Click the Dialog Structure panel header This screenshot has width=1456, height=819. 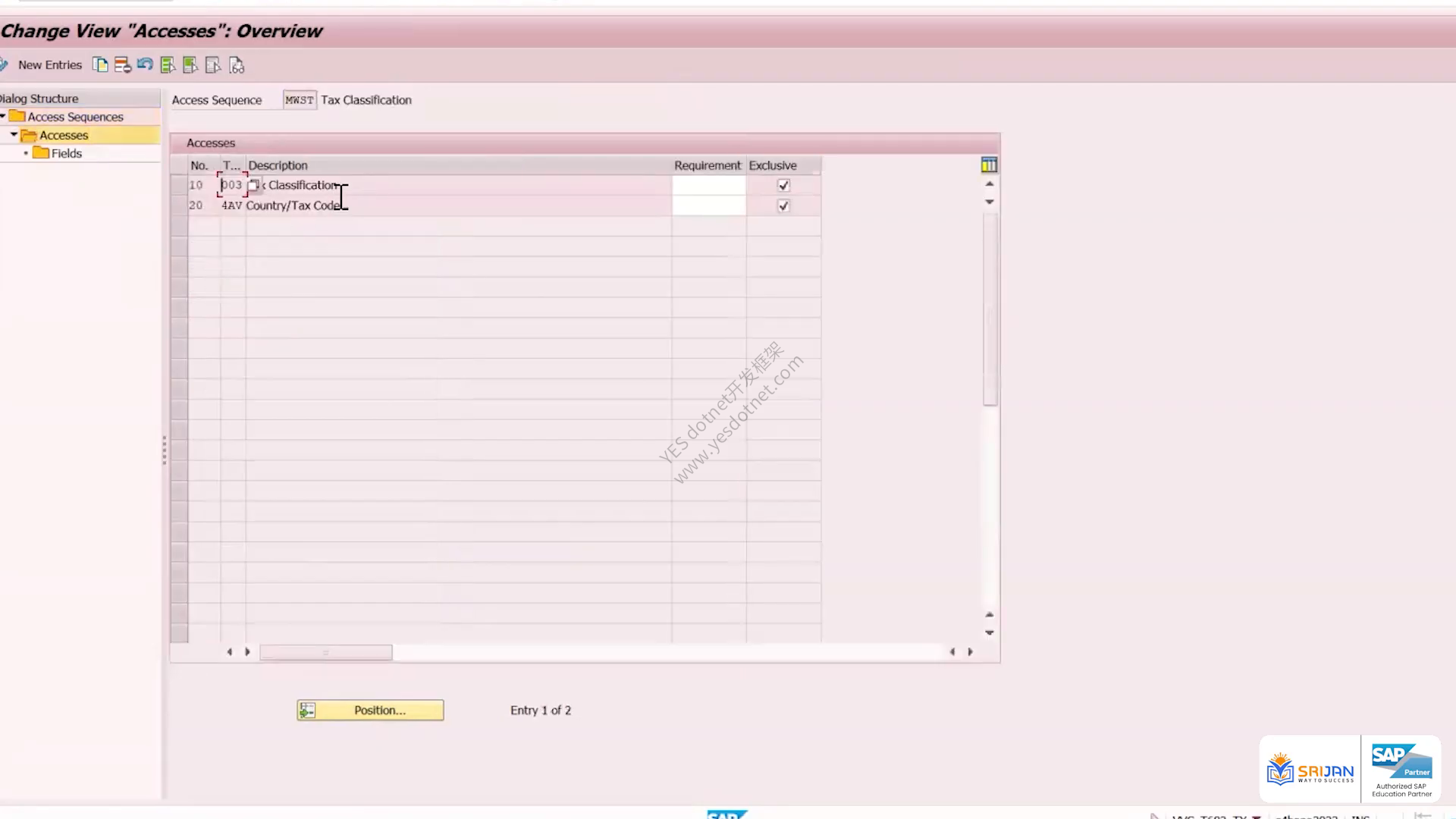click(x=80, y=99)
